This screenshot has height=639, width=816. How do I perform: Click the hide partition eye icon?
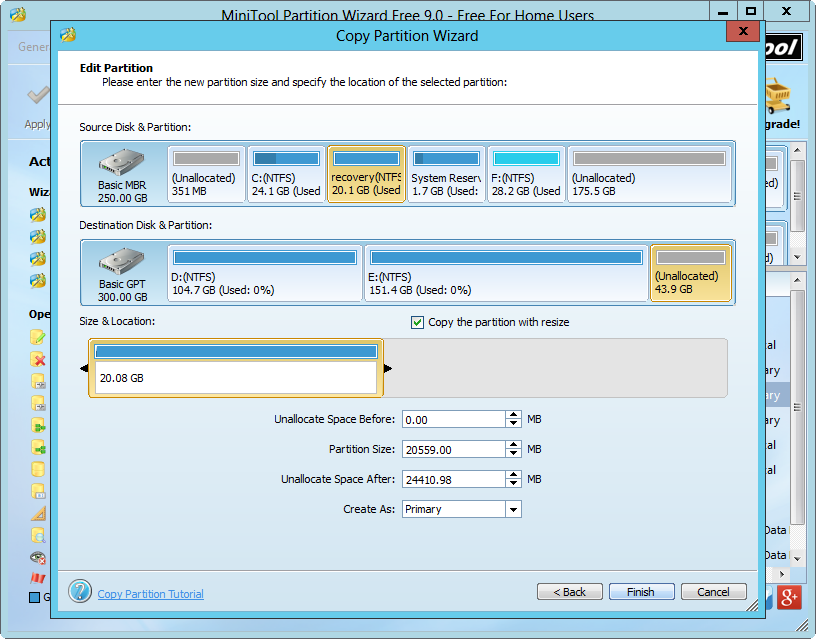pos(38,557)
